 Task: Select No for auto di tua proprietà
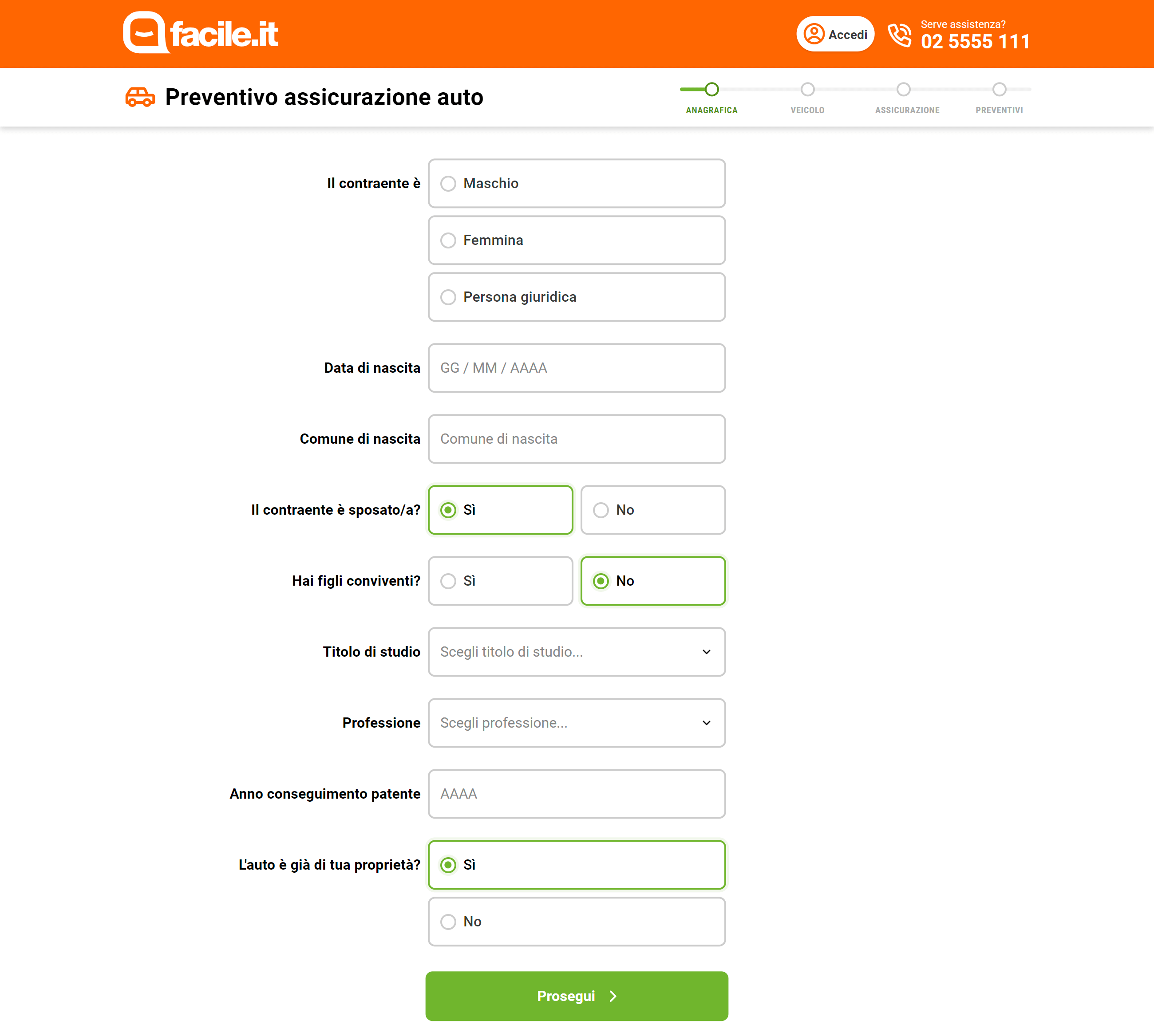point(576,922)
